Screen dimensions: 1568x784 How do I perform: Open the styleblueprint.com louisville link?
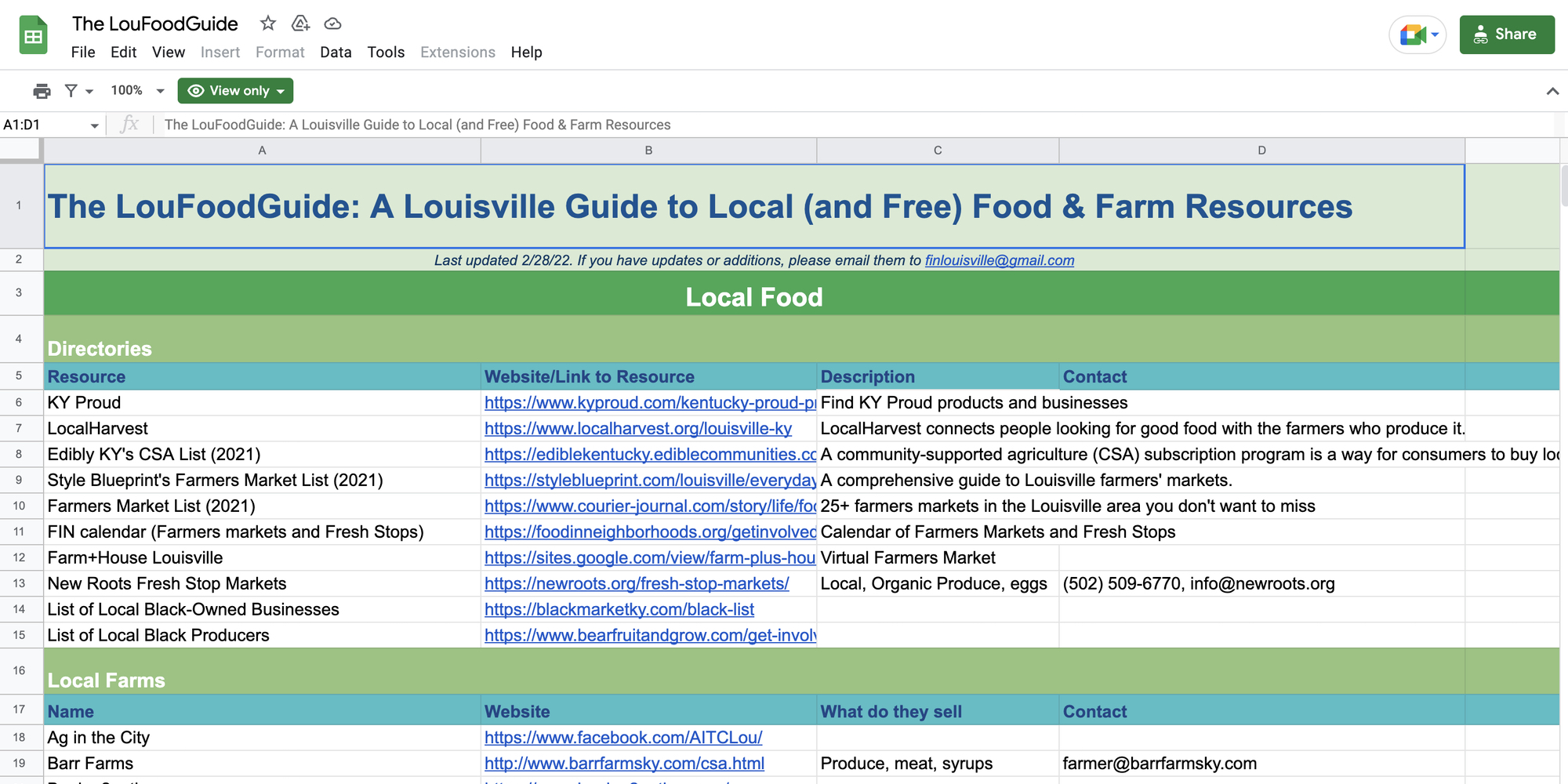click(x=650, y=481)
